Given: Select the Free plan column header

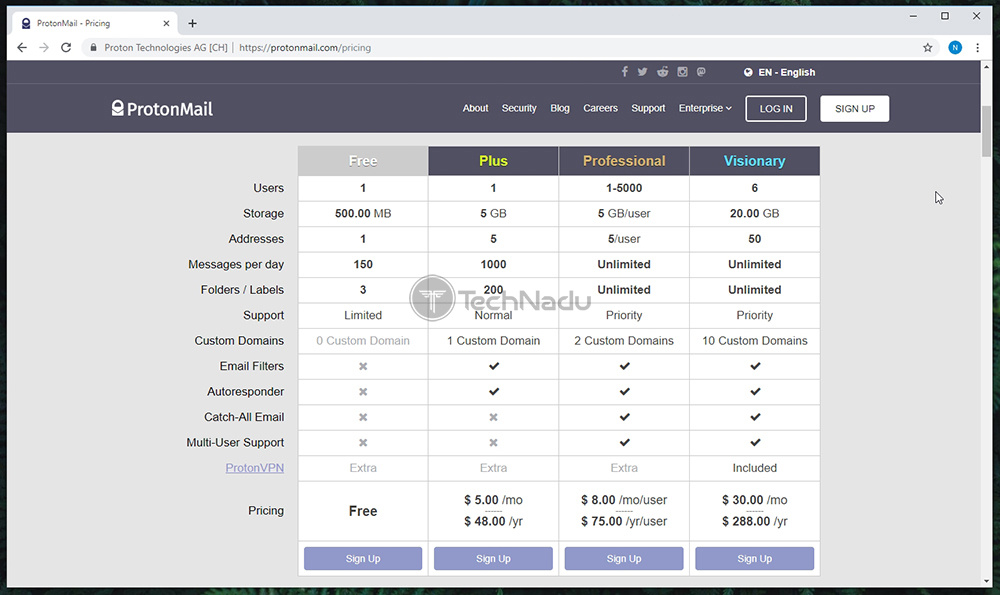Looking at the screenshot, I should pyautogui.click(x=363, y=161).
